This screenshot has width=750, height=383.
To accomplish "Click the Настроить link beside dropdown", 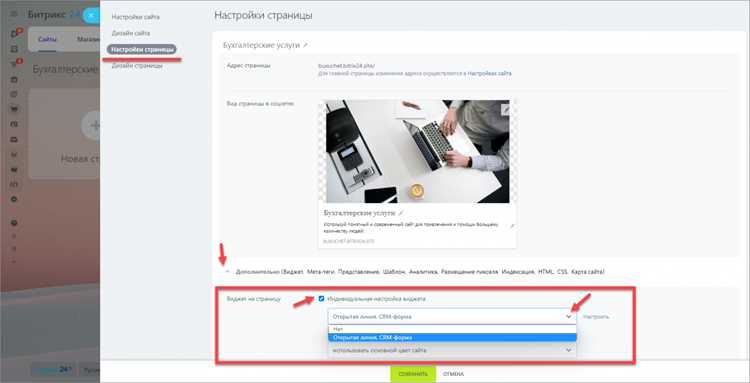I will tap(596, 317).
